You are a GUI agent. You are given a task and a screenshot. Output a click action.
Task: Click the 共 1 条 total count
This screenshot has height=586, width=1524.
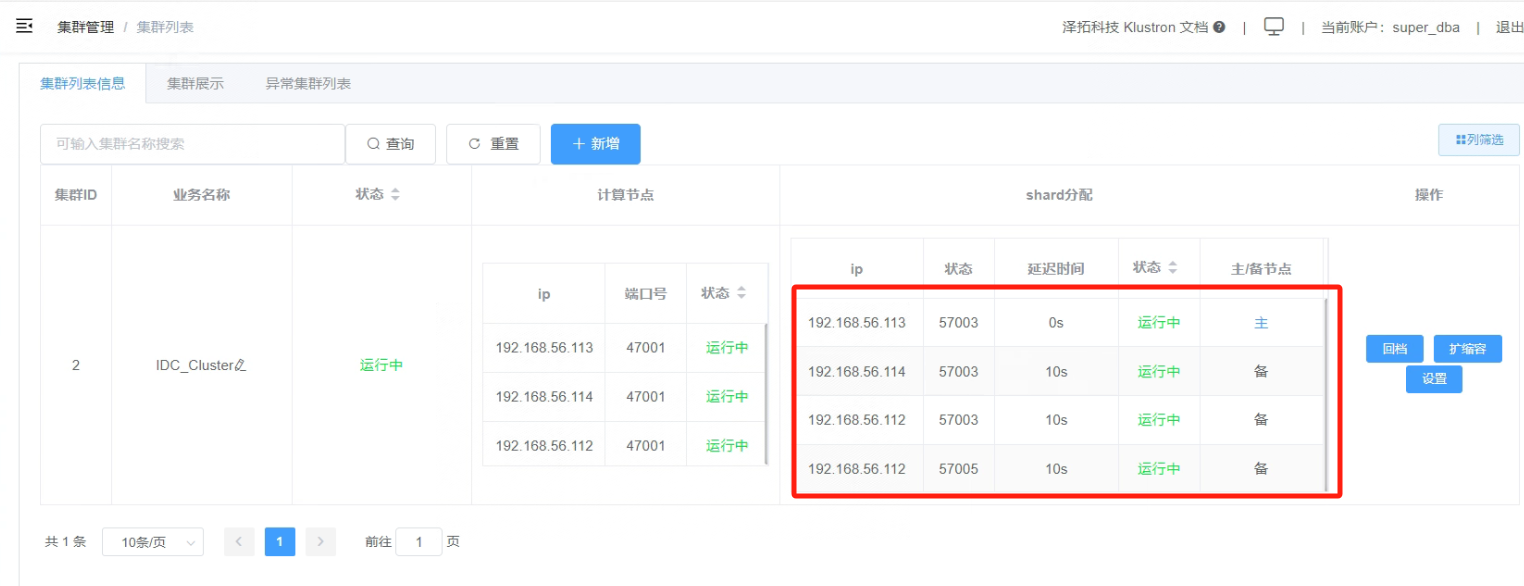(x=66, y=542)
